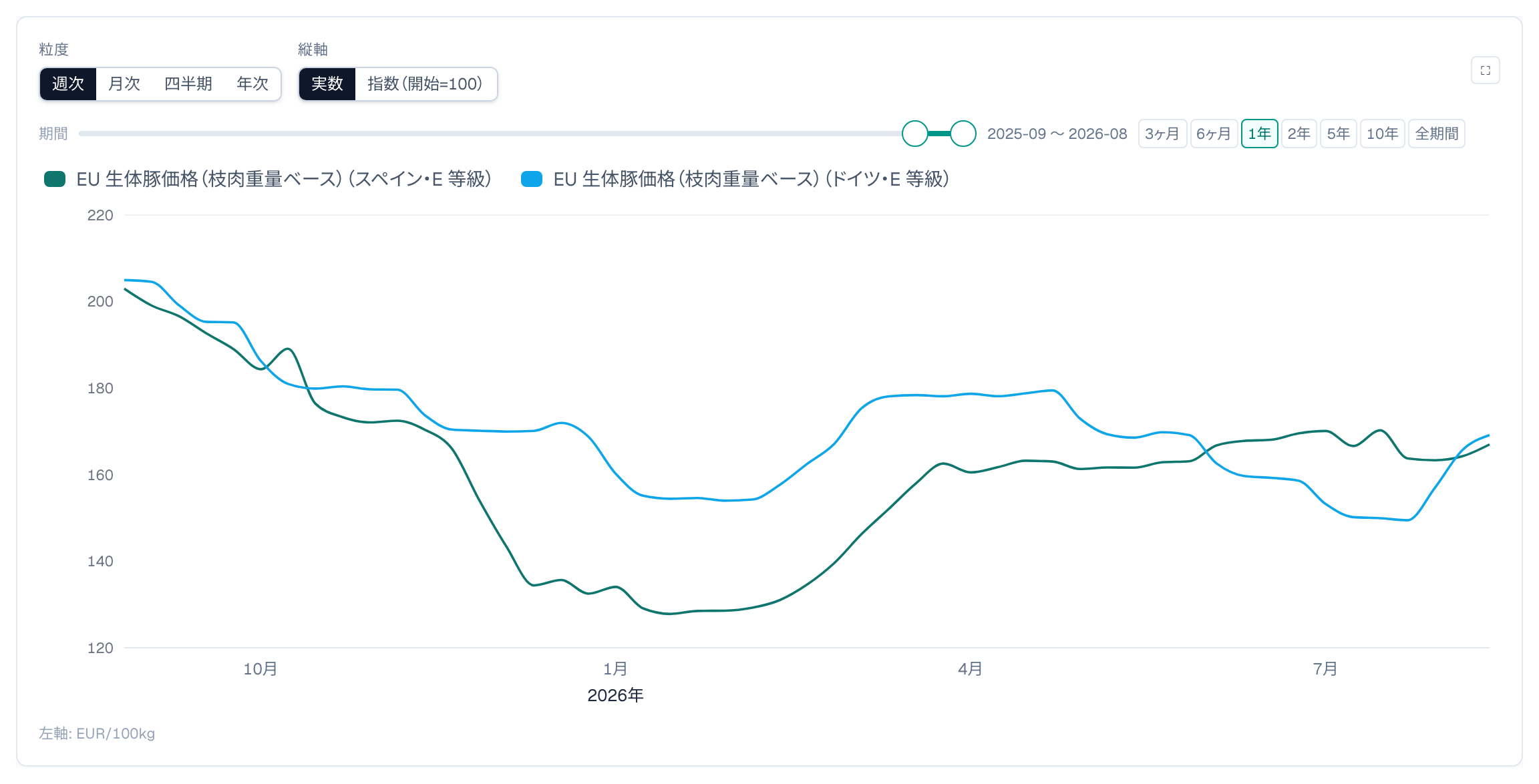Click the 120 y-axis value
The height and width of the screenshot is (784, 1539).
(100, 648)
